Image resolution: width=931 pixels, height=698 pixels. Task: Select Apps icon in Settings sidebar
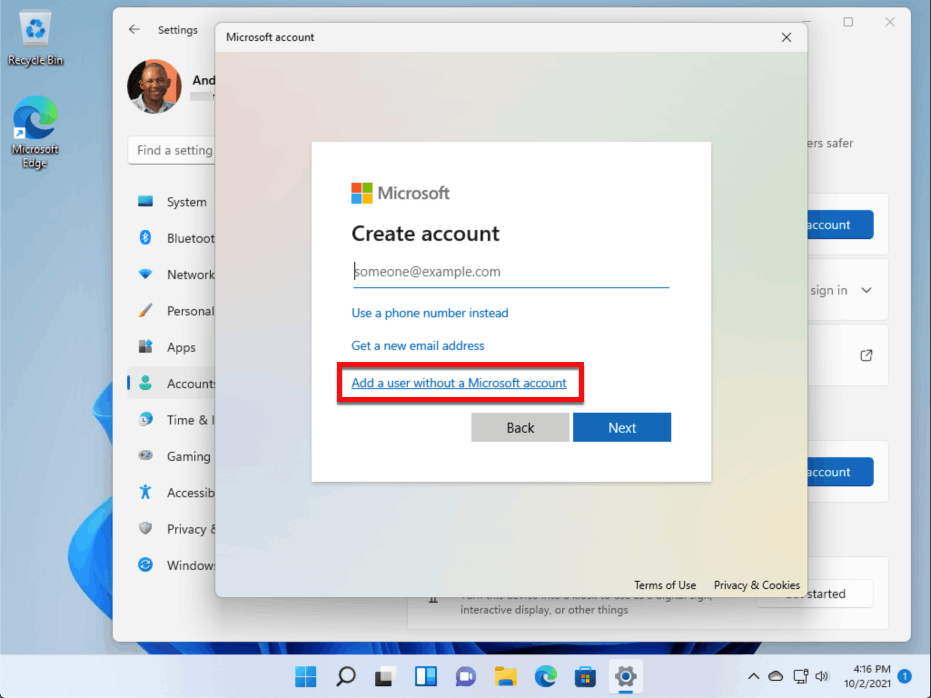coord(145,347)
